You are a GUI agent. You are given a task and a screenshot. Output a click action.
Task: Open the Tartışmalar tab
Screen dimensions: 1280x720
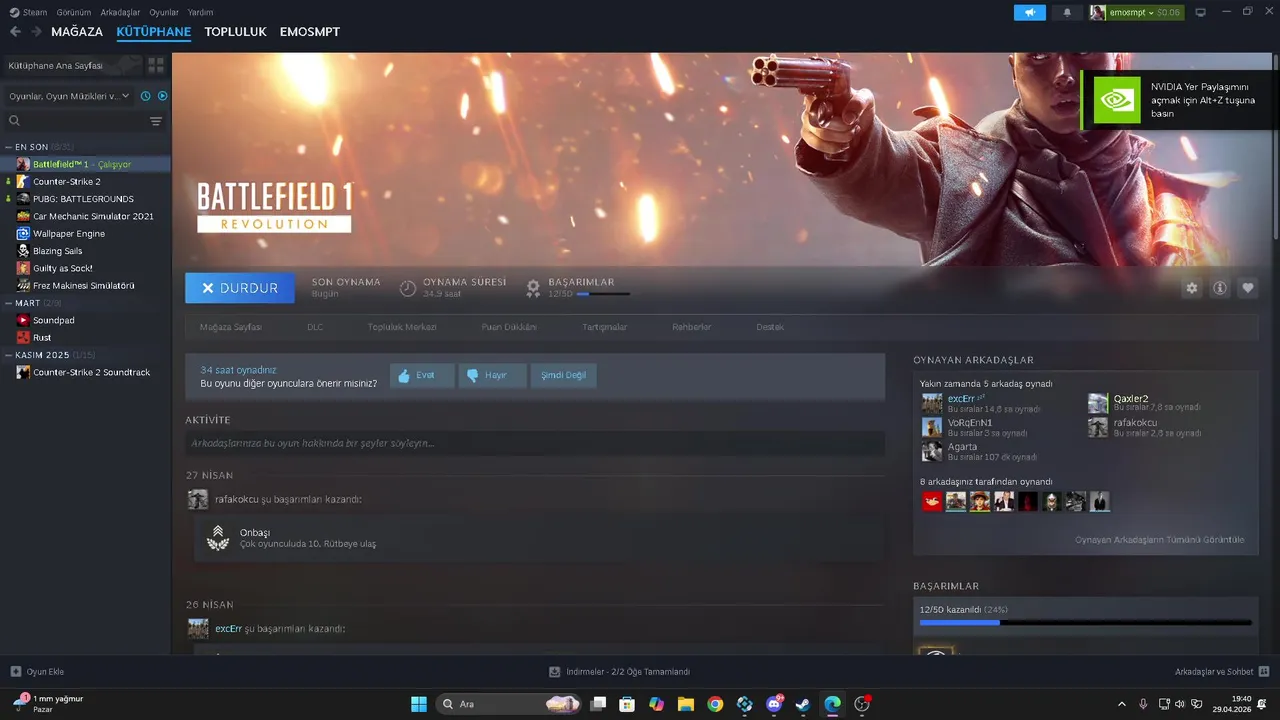tap(605, 327)
